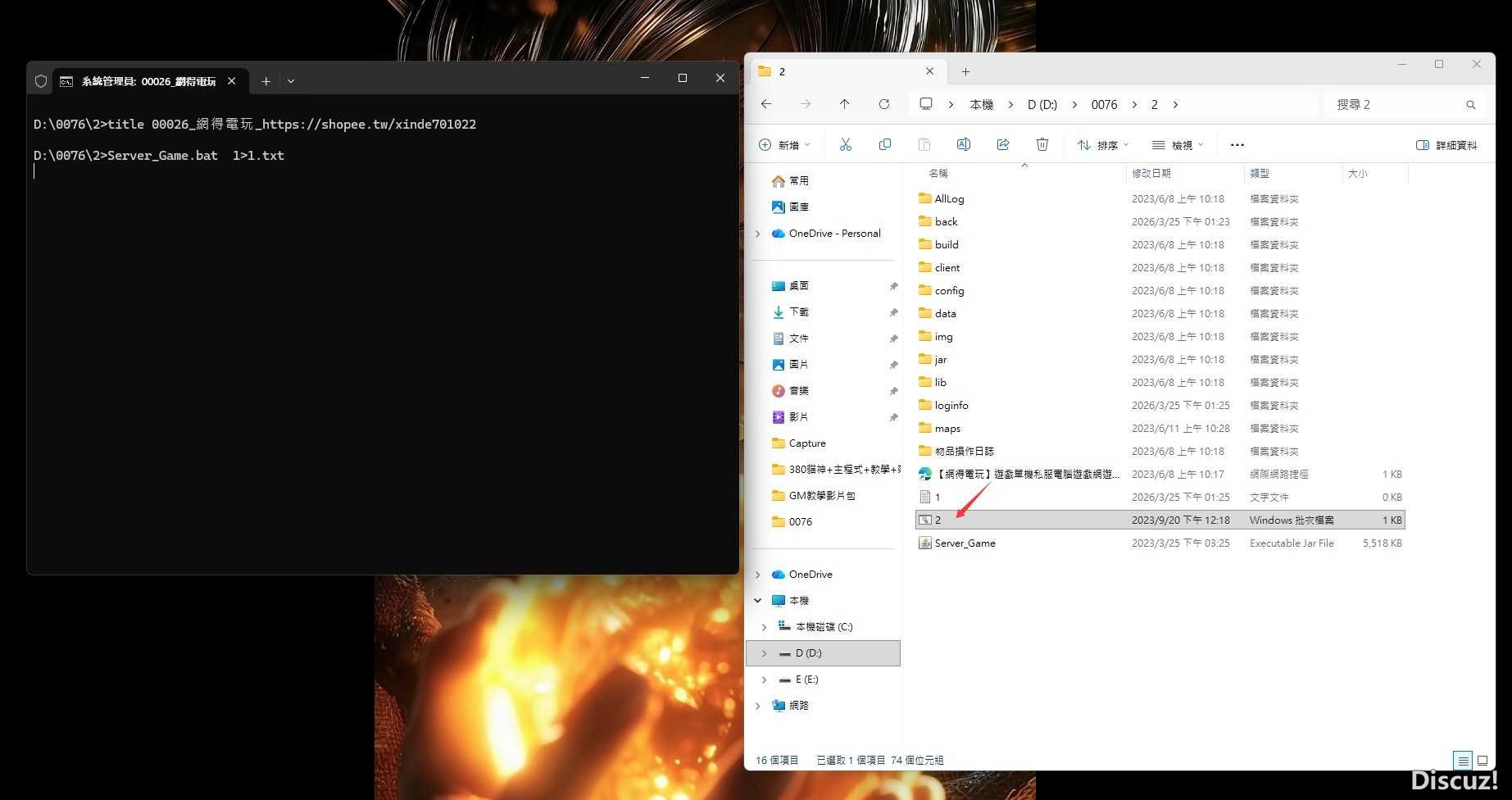Click the Share icon in toolbar
Screen dimensions: 1512x800
point(1002,145)
